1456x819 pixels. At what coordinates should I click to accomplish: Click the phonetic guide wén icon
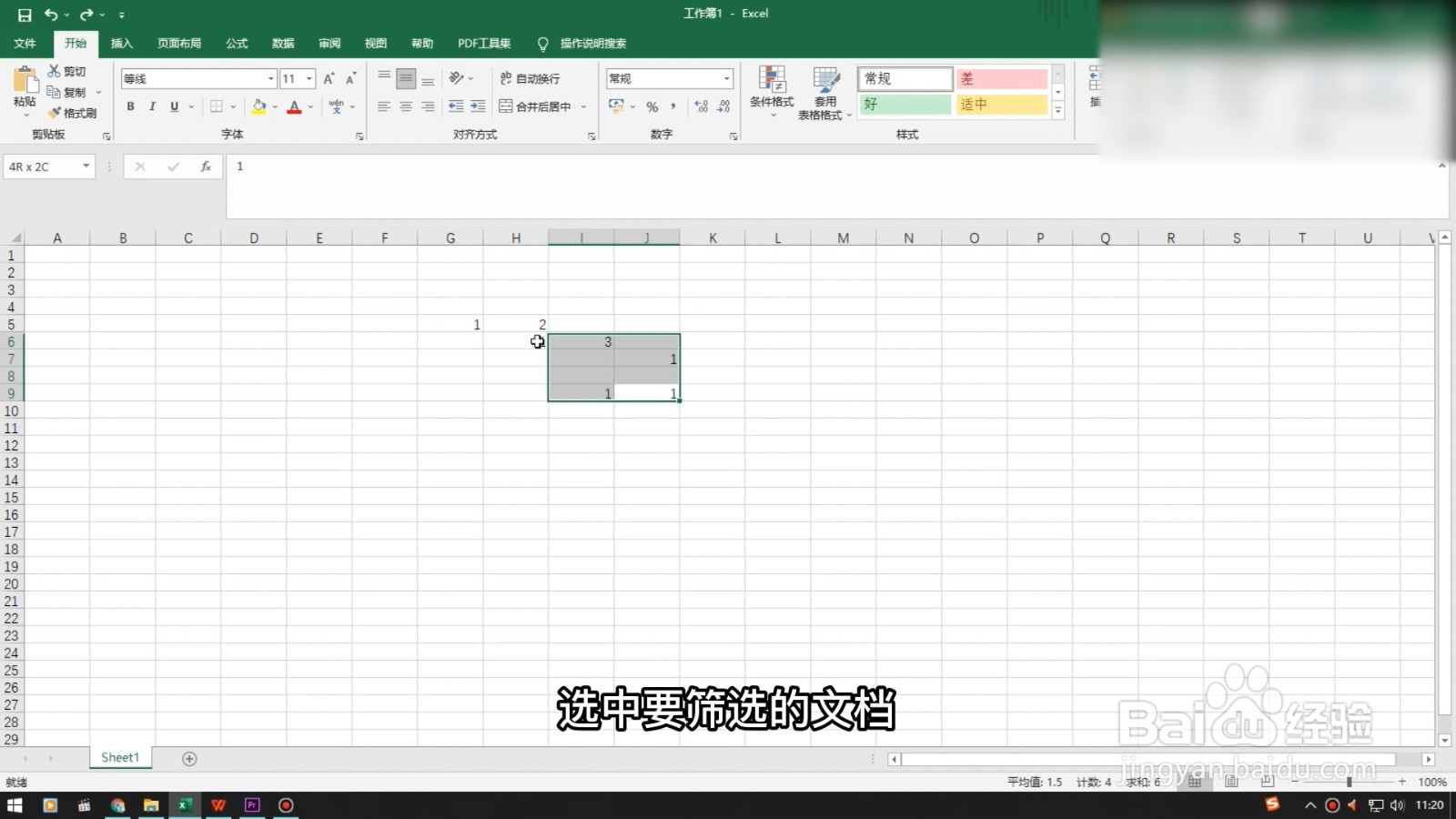coord(337,106)
